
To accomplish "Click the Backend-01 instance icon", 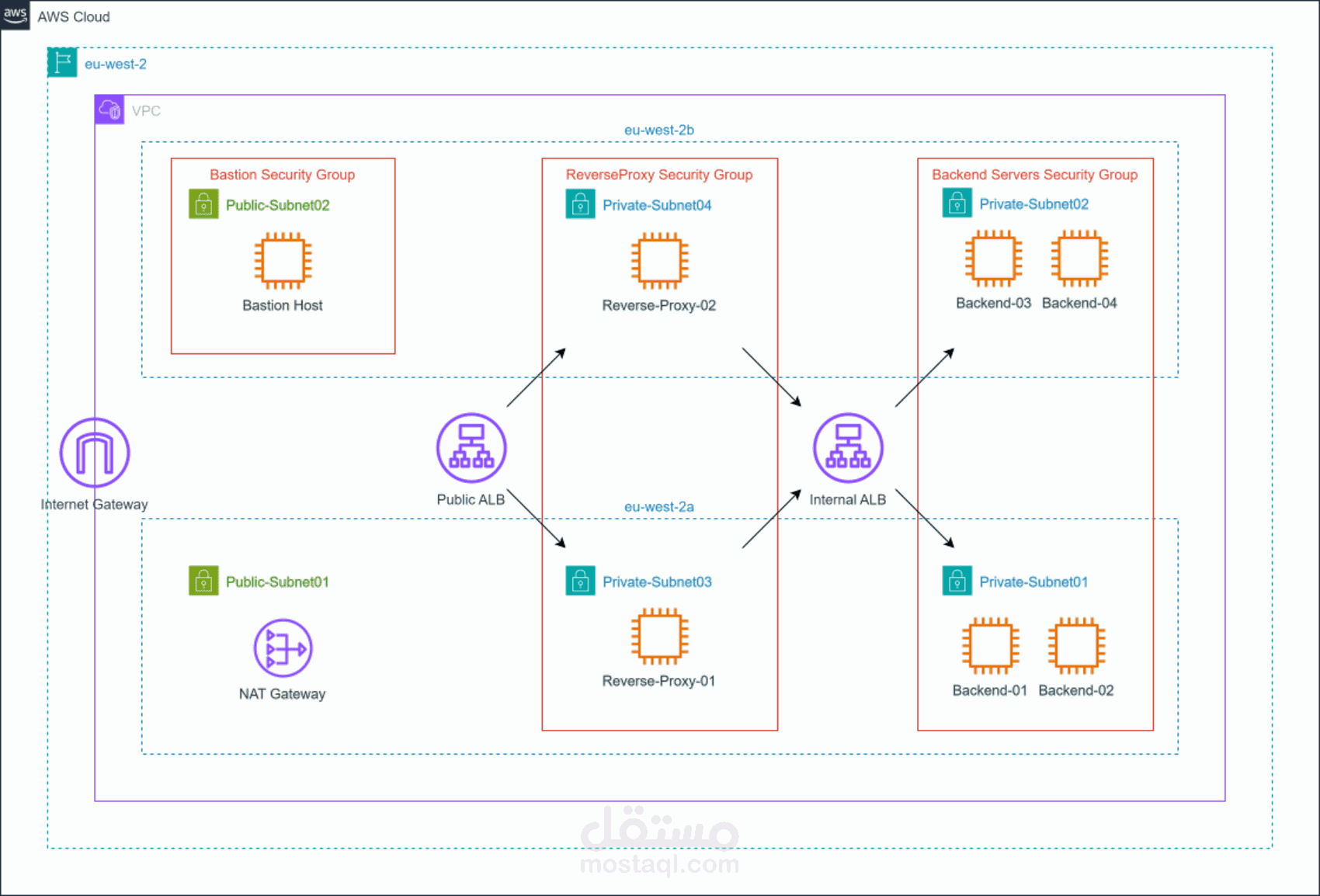I will tap(991, 646).
